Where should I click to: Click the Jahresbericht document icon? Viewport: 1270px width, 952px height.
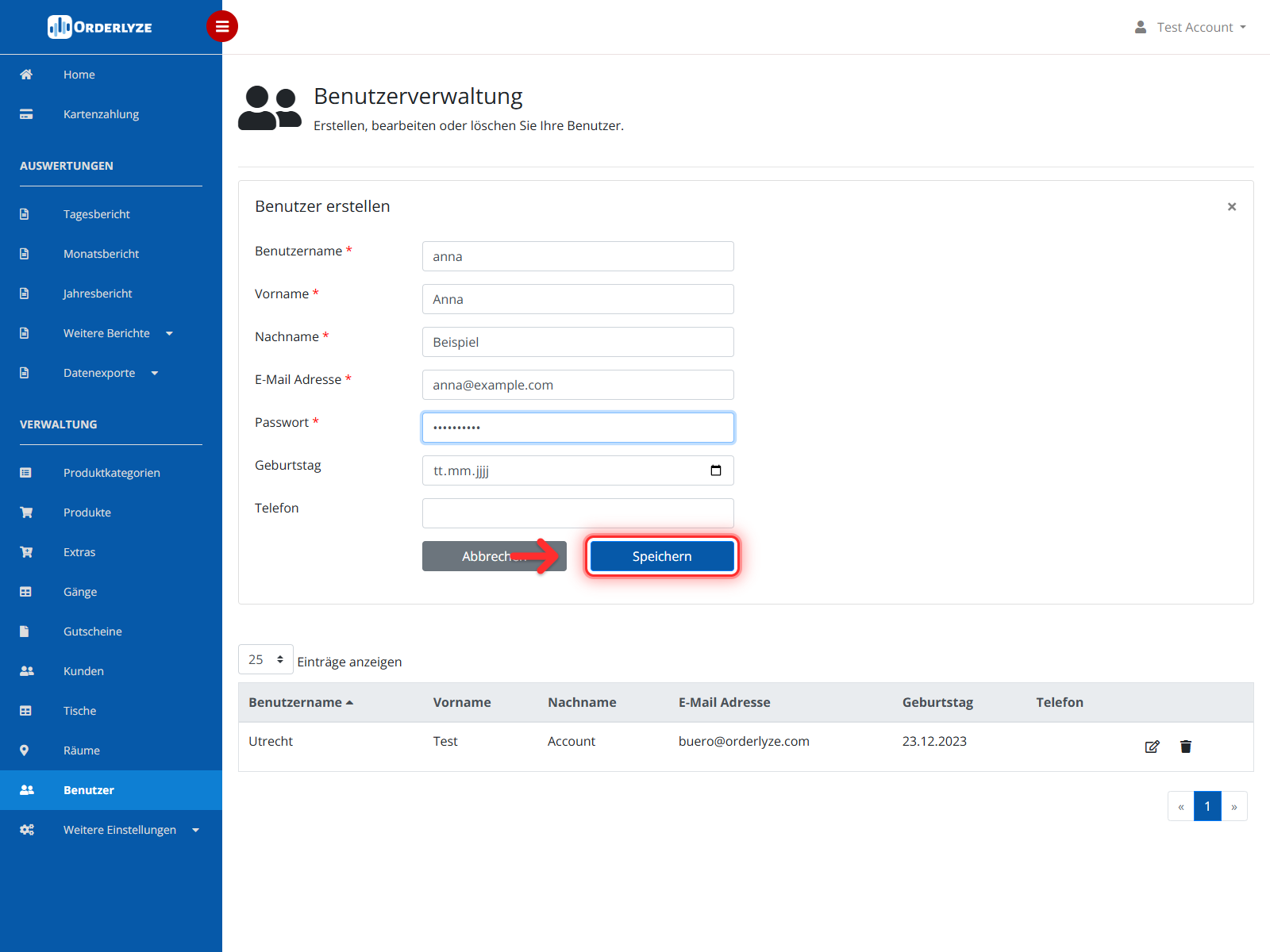25,294
